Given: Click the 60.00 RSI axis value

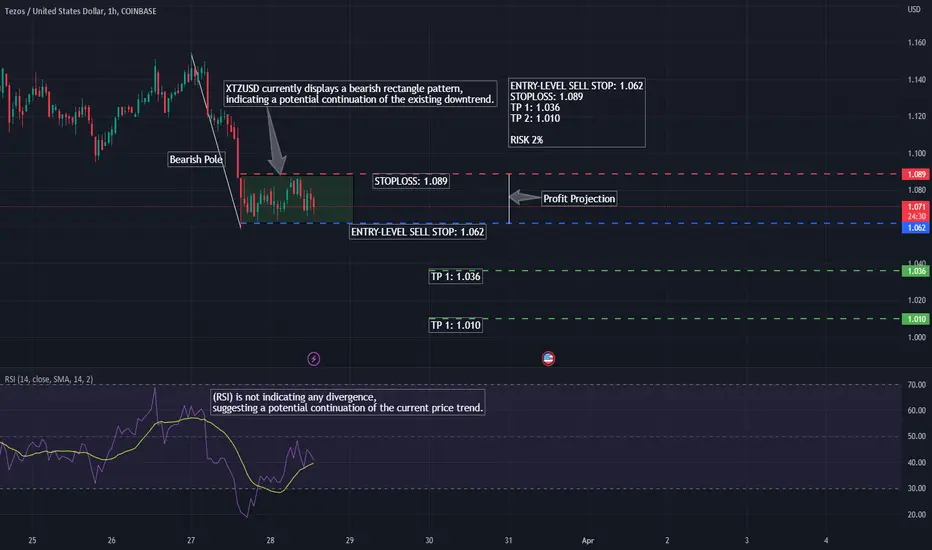Looking at the screenshot, I should click(x=916, y=410).
